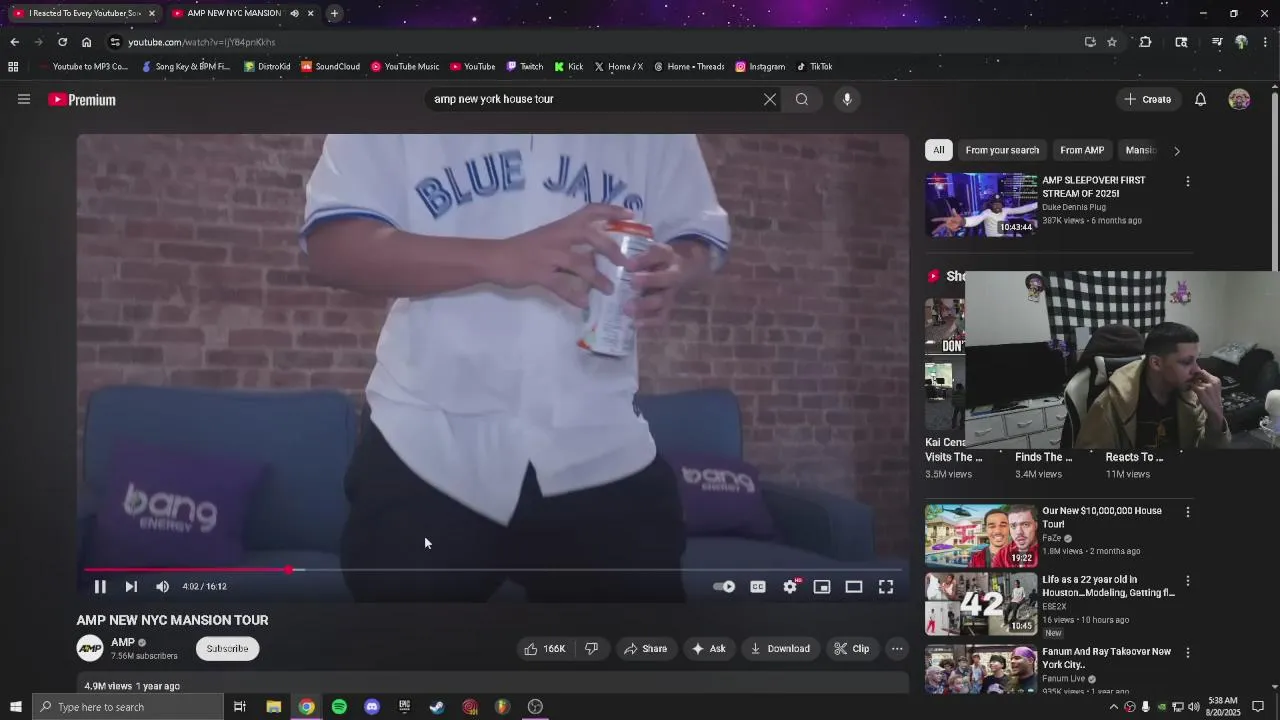
Task: Open the Chrome extensions puzzle icon
Action: tap(1146, 42)
